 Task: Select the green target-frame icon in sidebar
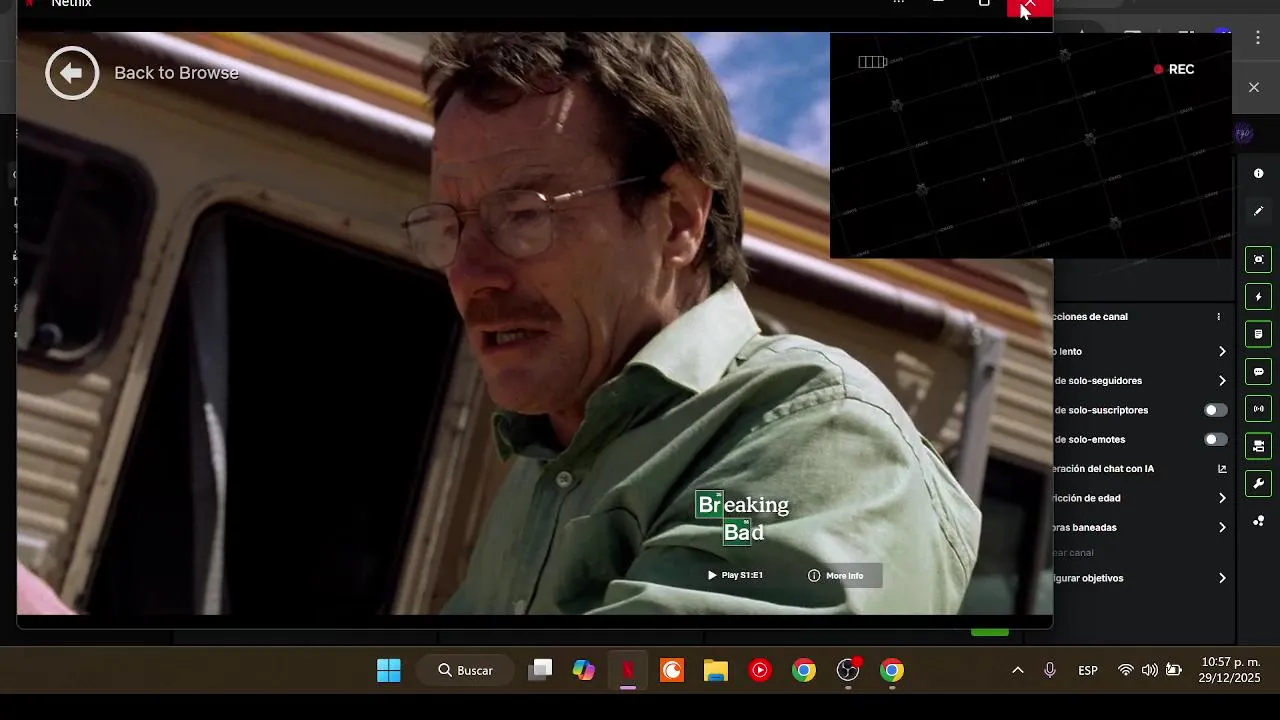click(x=1258, y=259)
